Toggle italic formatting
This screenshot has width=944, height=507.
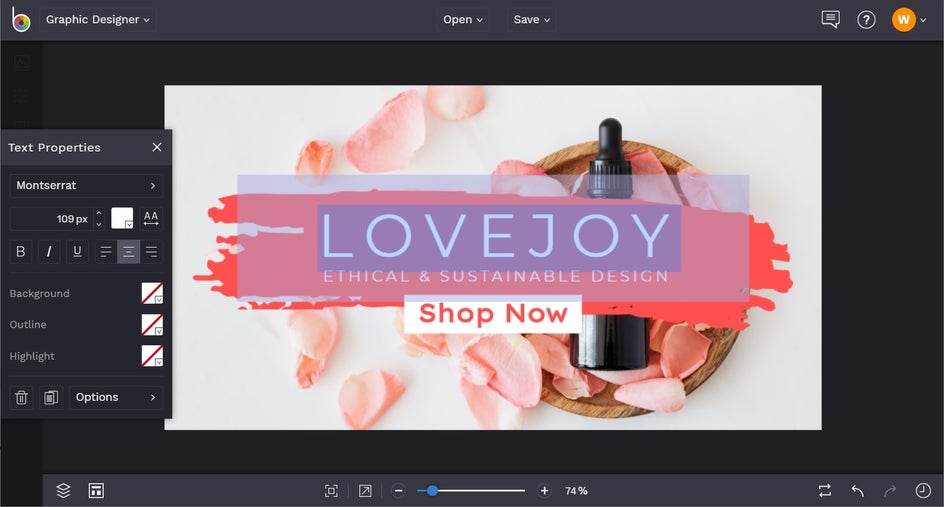(49, 252)
